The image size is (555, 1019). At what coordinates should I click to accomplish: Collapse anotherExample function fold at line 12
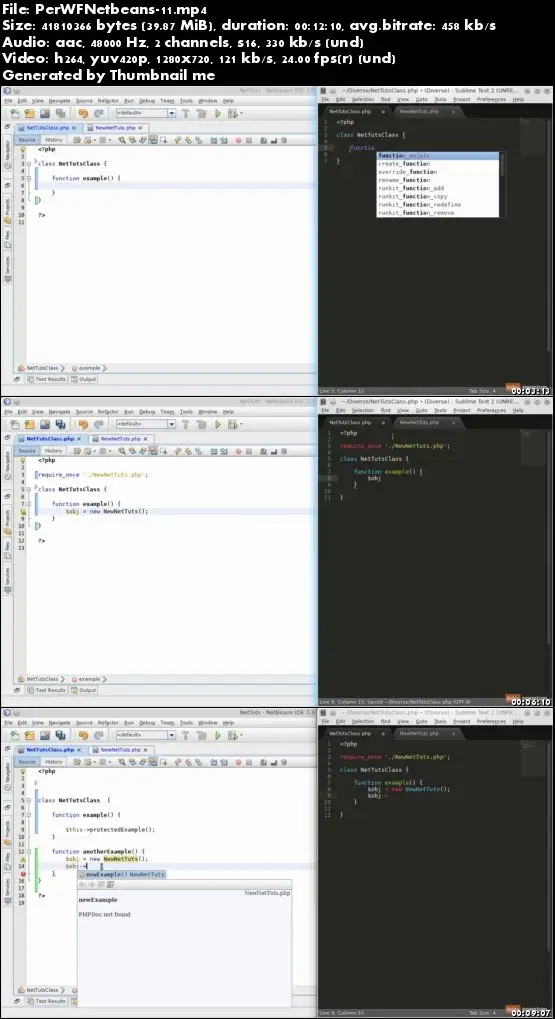(x=29, y=851)
